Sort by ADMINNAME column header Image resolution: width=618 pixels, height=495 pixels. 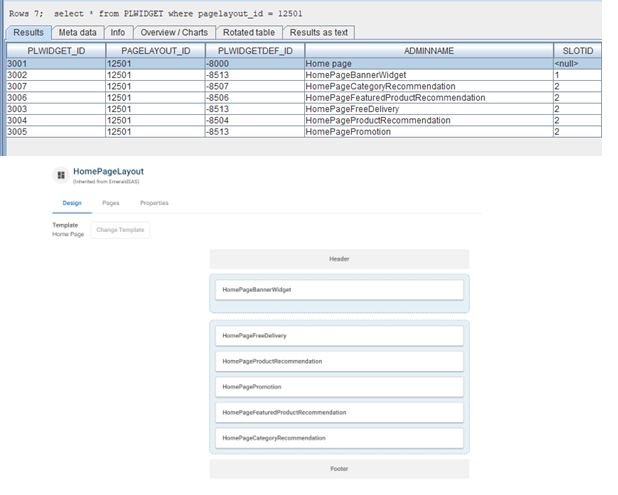[429, 51]
